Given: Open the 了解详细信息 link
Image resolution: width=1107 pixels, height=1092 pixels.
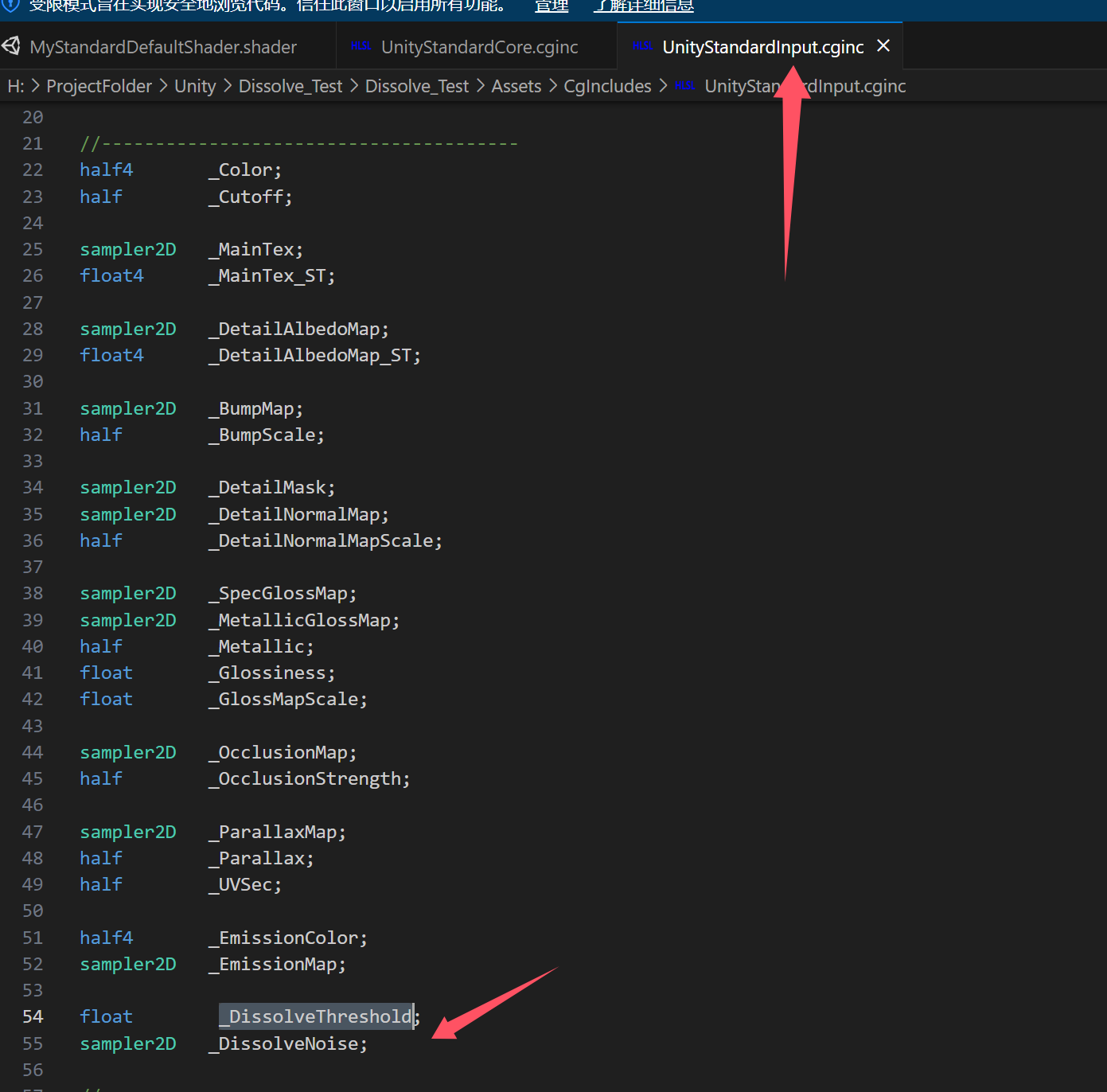Looking at the screenshot, I should [x=644, y=6].
